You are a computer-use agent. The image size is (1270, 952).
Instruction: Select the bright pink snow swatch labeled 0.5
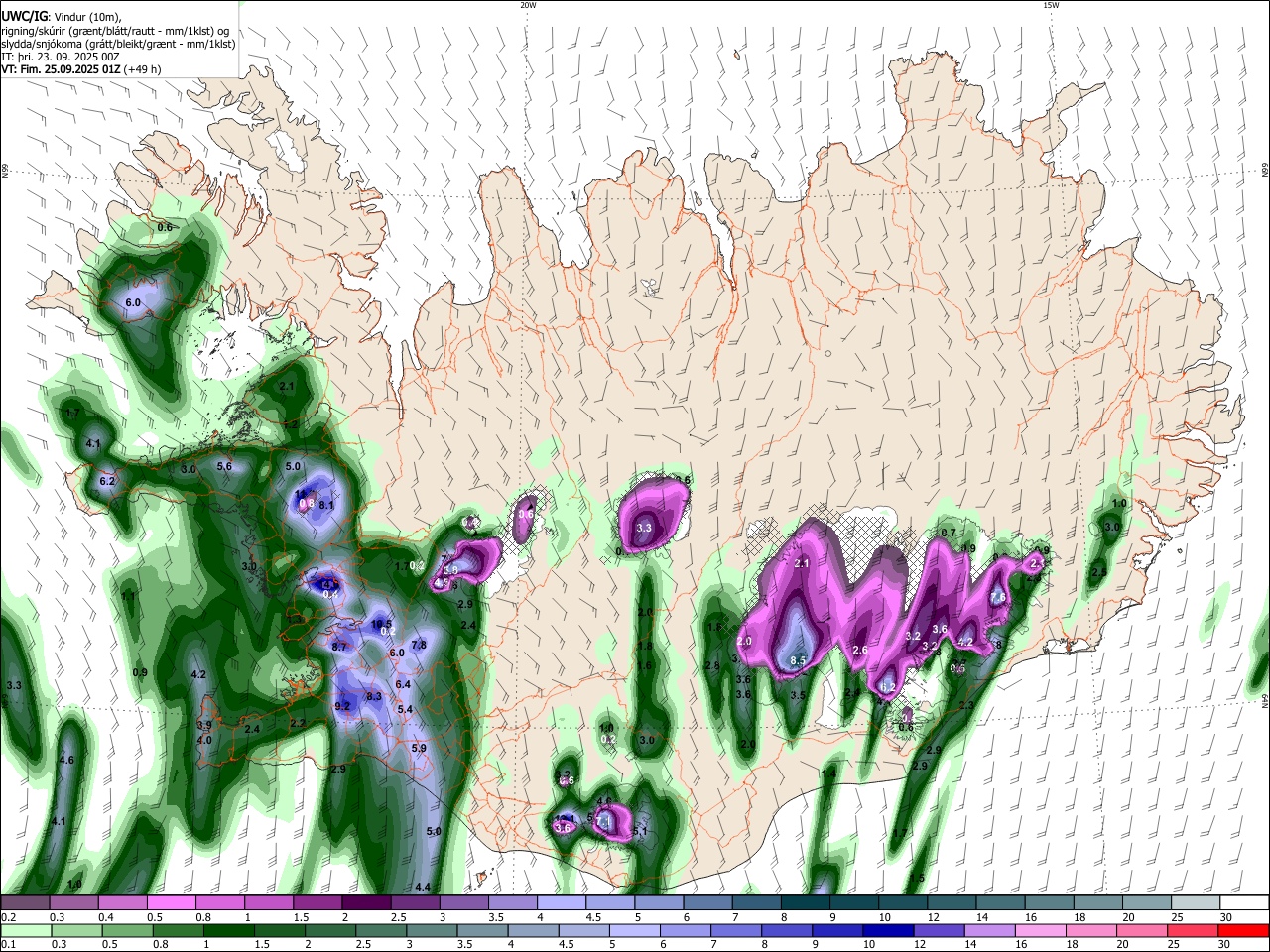pyautogui.click(x=171, y=903)
